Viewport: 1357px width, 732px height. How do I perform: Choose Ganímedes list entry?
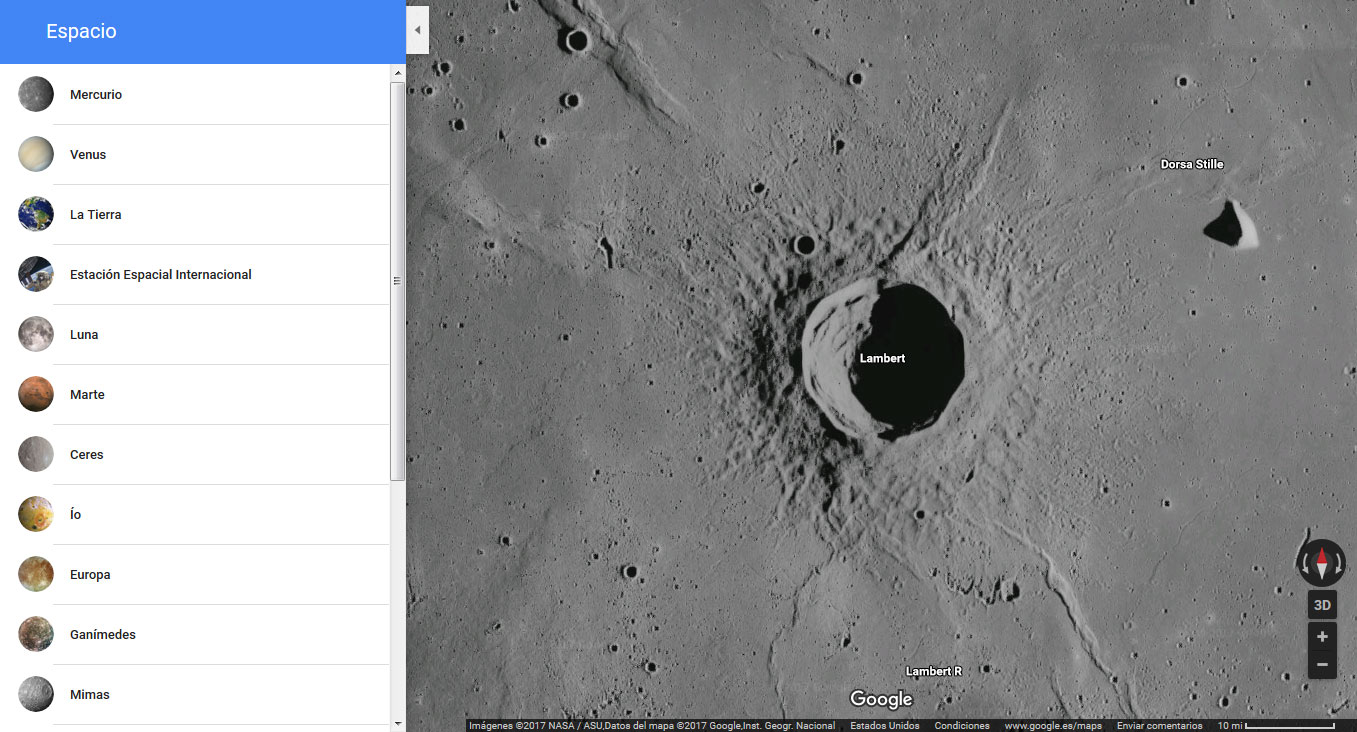pos(195,634)
